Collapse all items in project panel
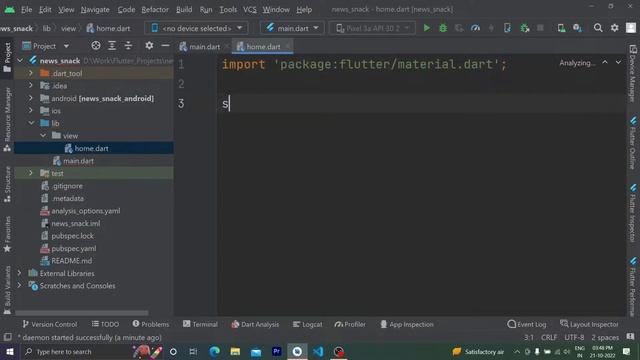 pos(128,46)
